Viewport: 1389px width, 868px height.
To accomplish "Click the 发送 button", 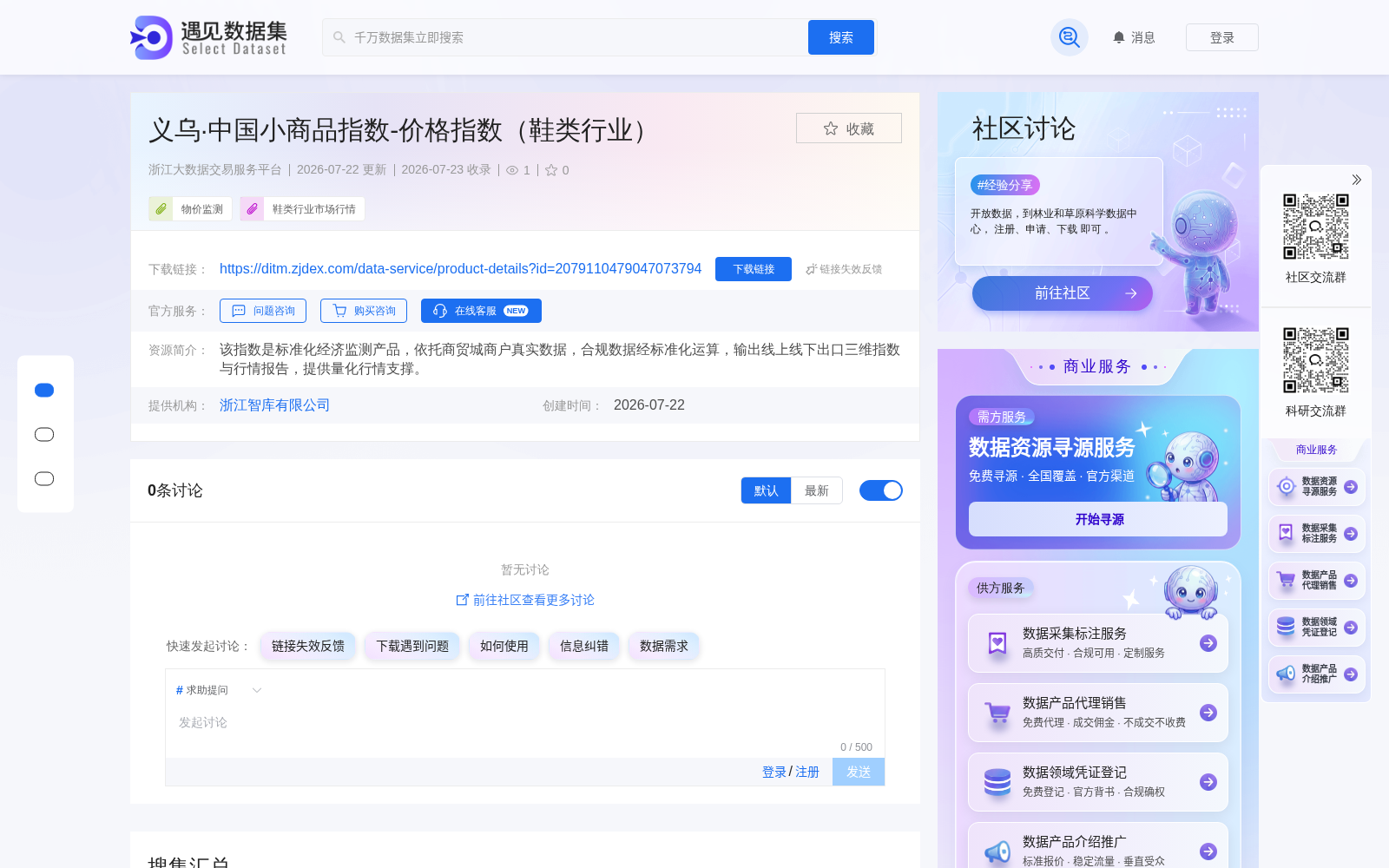I will point(859,772).
